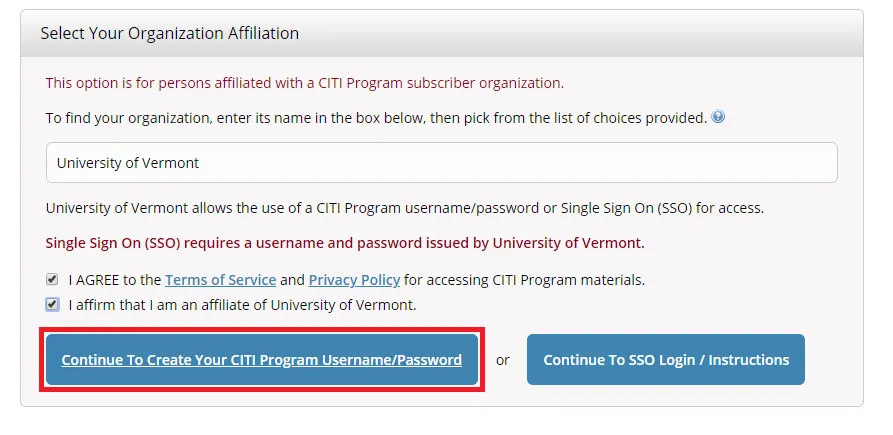Open the Terms of Service link
Viewport: 893px width, 435px height.
(220, 280)
